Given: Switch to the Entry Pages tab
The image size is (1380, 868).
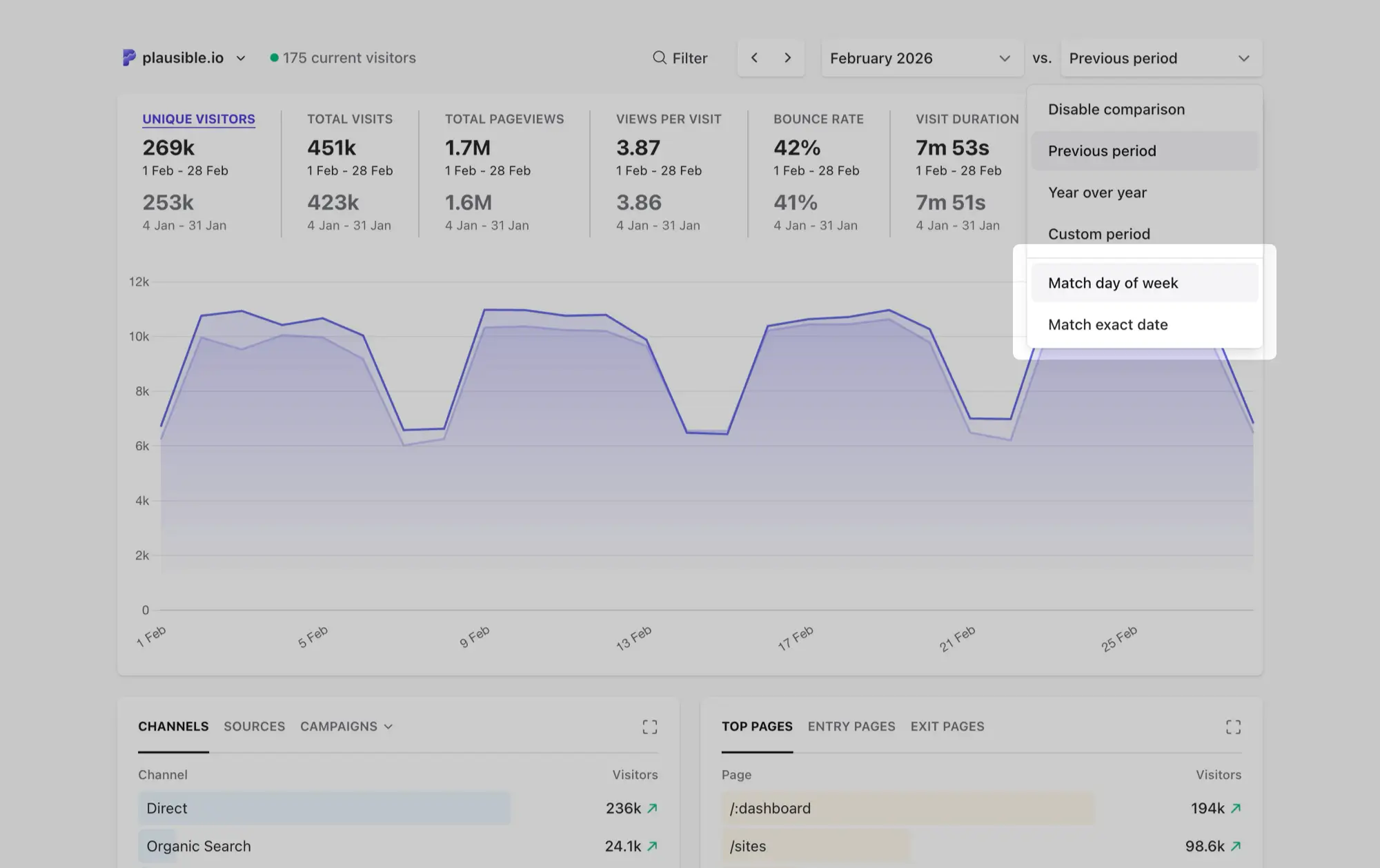Looking at the screenshot, I should tap(851, 727).
